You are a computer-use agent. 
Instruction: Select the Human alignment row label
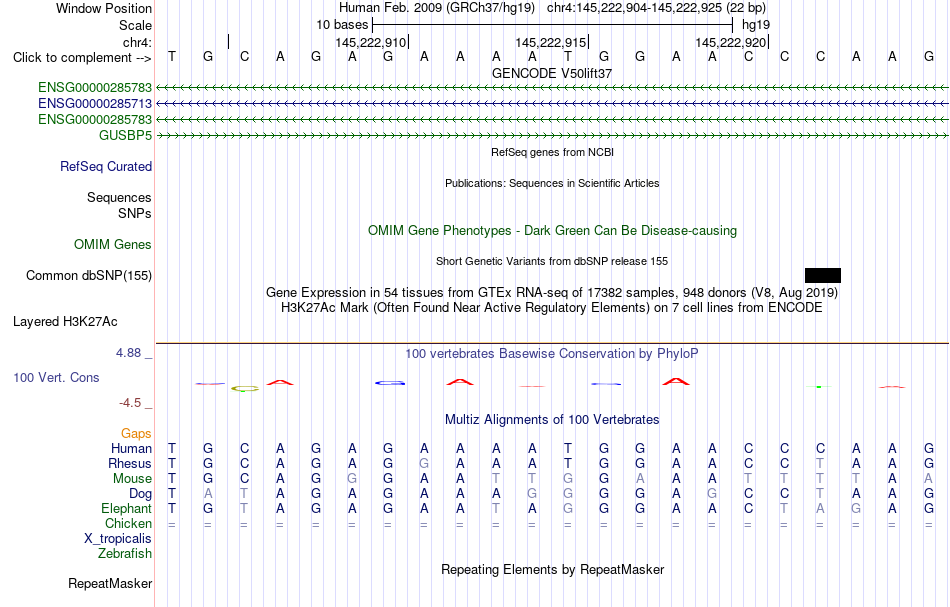click(131, 448)
